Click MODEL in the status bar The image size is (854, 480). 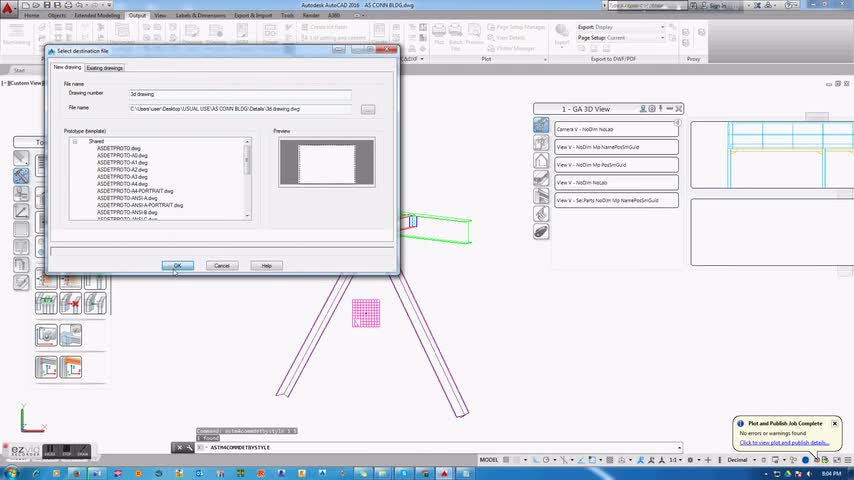click(x=489, y=460)
